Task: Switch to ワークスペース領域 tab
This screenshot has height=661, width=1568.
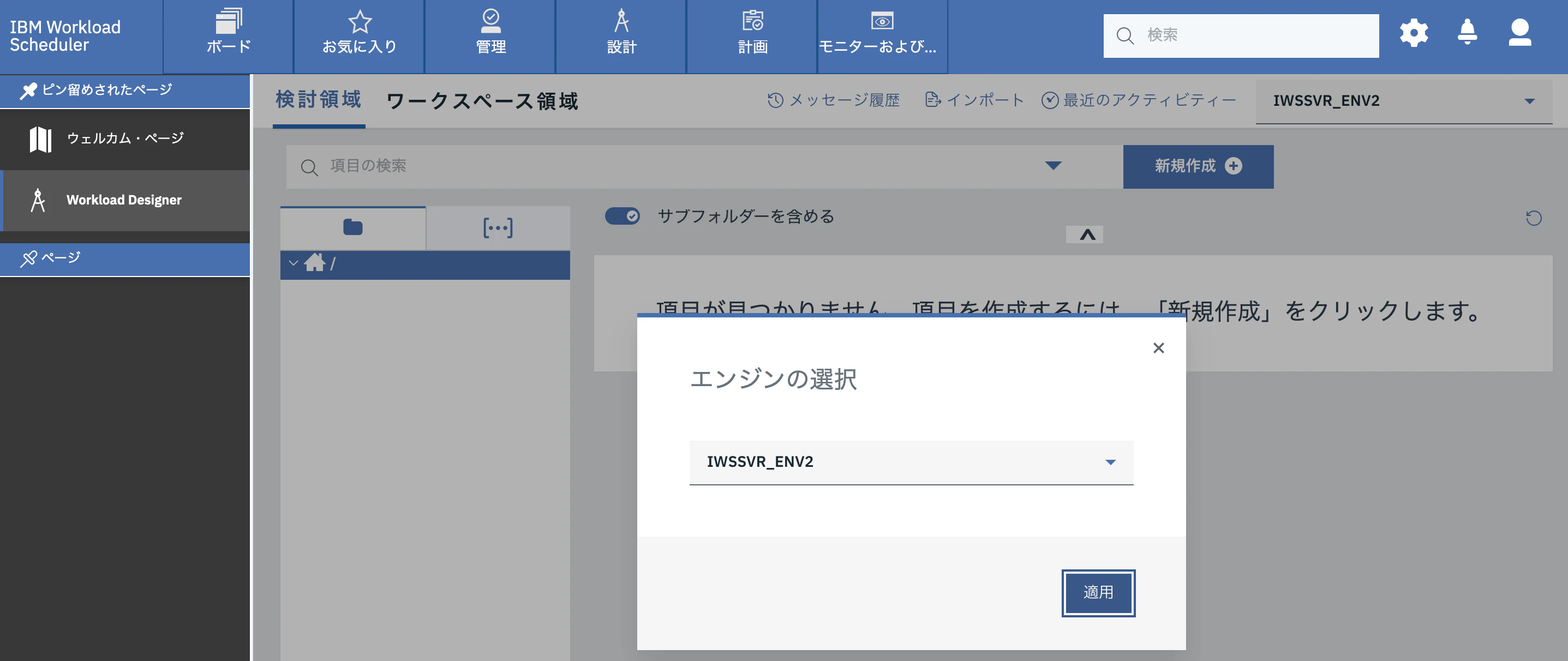Action: [482, 101]
